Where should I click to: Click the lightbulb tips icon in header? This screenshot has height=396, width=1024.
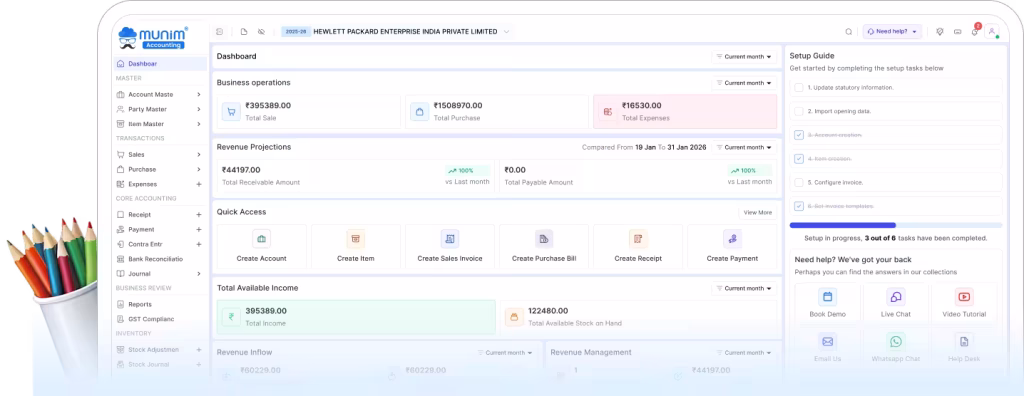point(940,31)
